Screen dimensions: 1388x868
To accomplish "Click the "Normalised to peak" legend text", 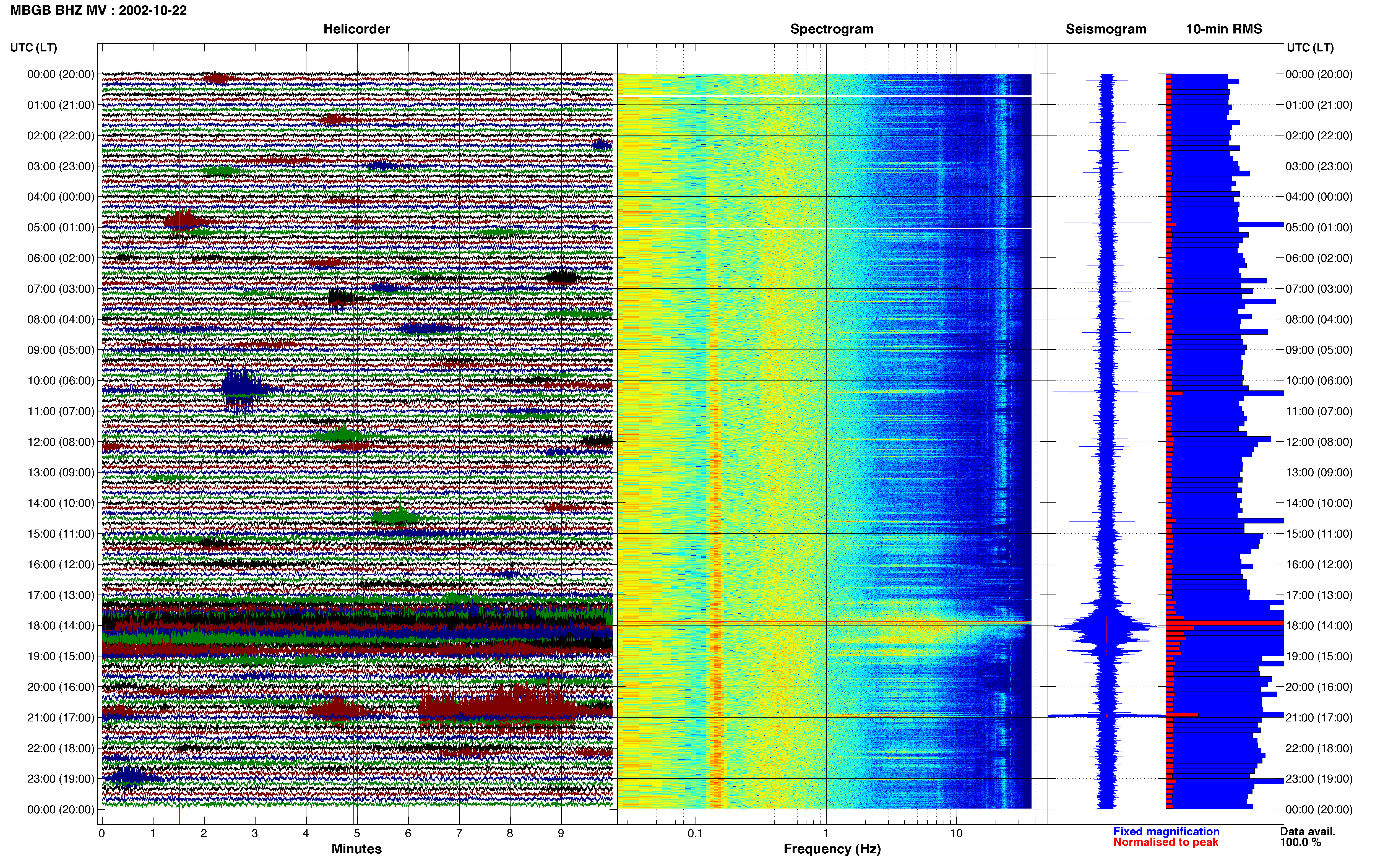I will coord(1165,842).
